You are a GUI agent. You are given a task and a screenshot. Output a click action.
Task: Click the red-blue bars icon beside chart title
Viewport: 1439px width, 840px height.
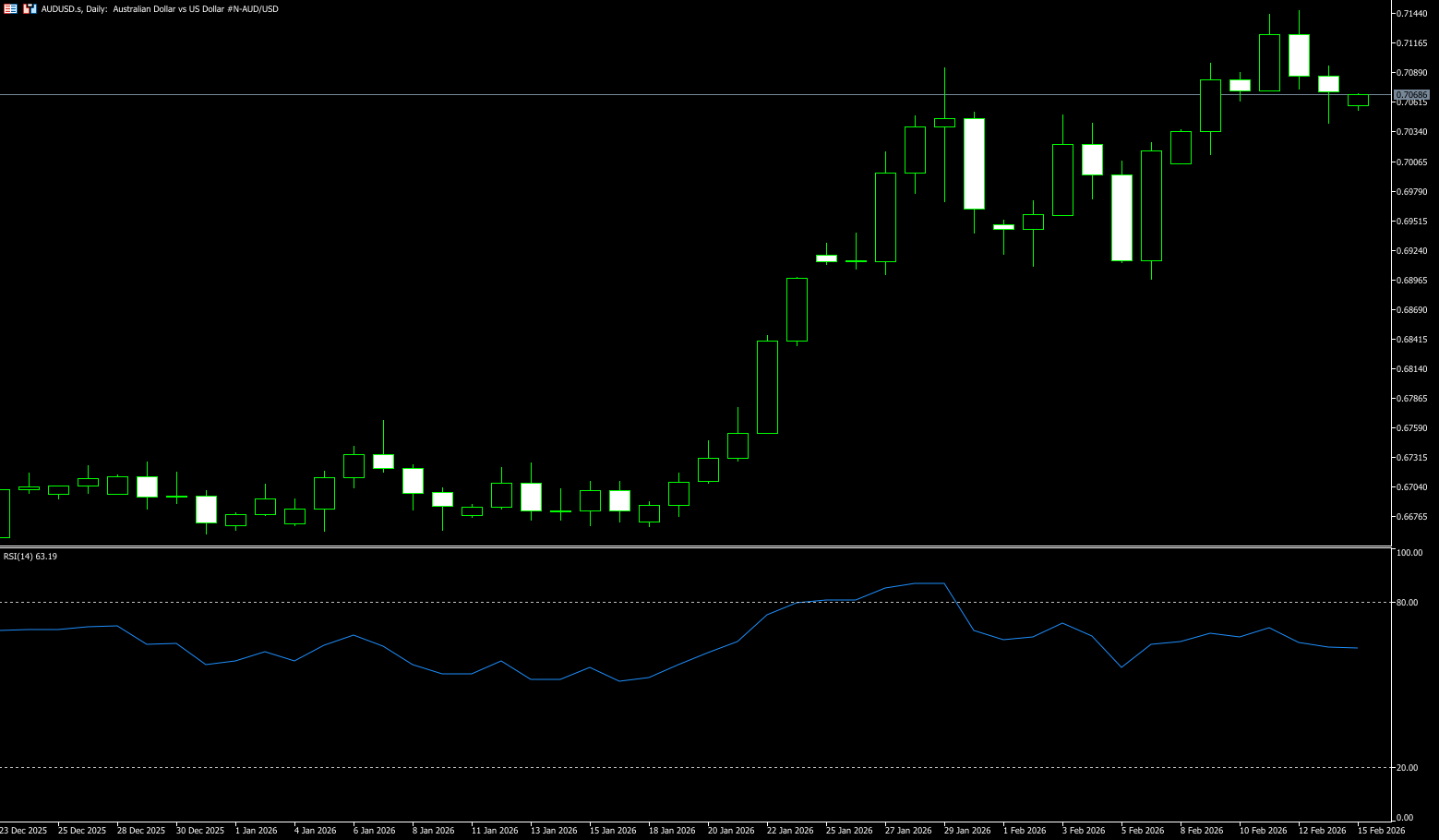[x=30, y=8]
